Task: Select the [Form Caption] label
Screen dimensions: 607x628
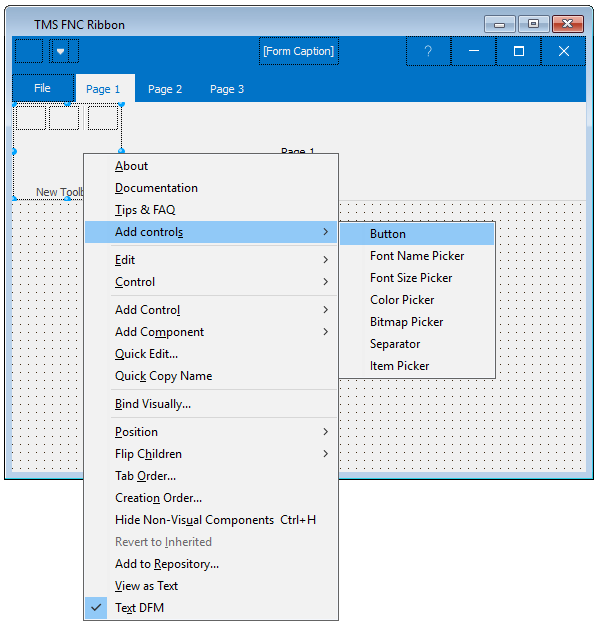Action: 298,51
